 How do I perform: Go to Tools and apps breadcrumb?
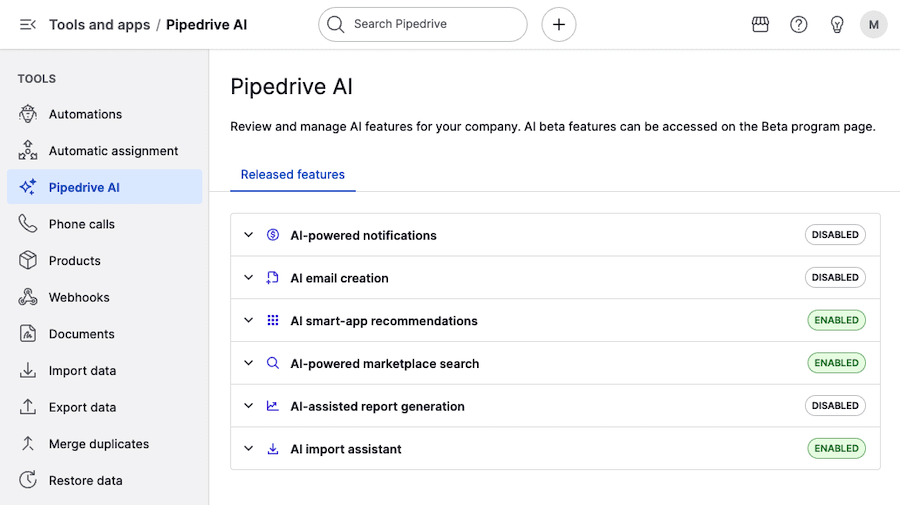[99, 25]
